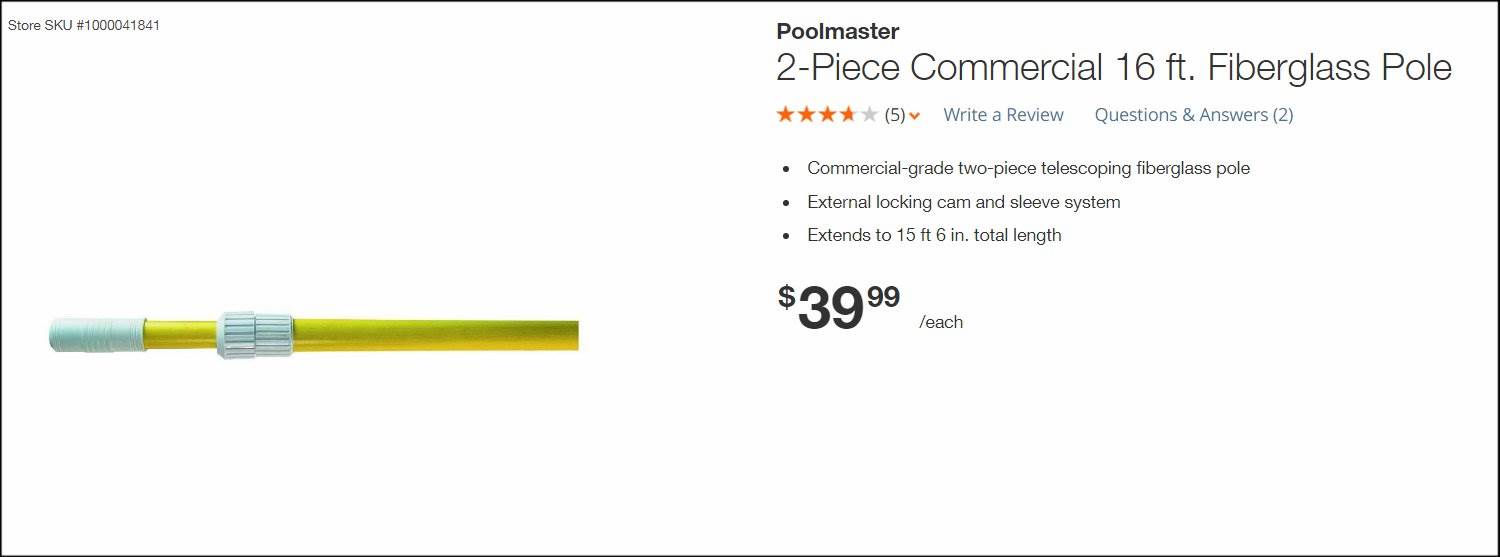Viewport: 1500px width, 557px height.
Task: Click the third orange rating star
Action: pos(828,114)
